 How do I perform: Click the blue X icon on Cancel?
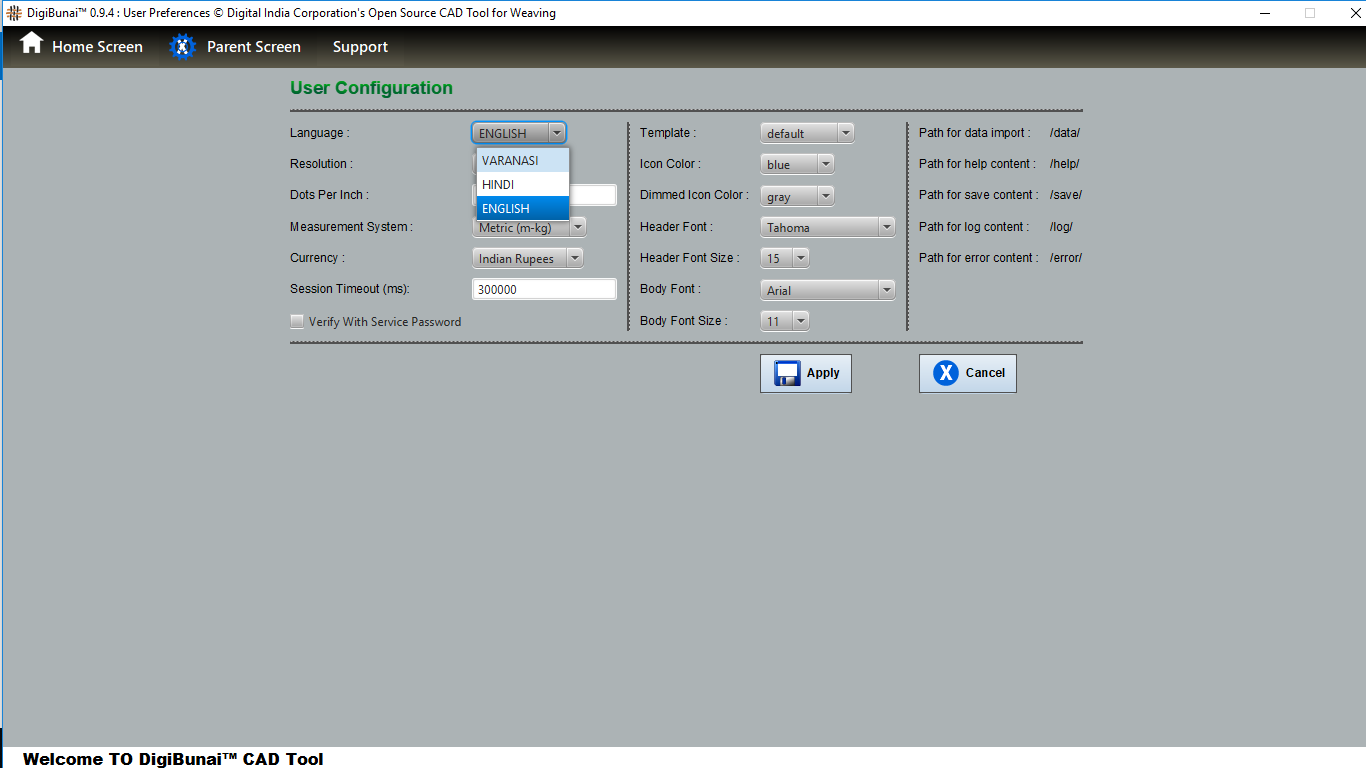point(945,373)
